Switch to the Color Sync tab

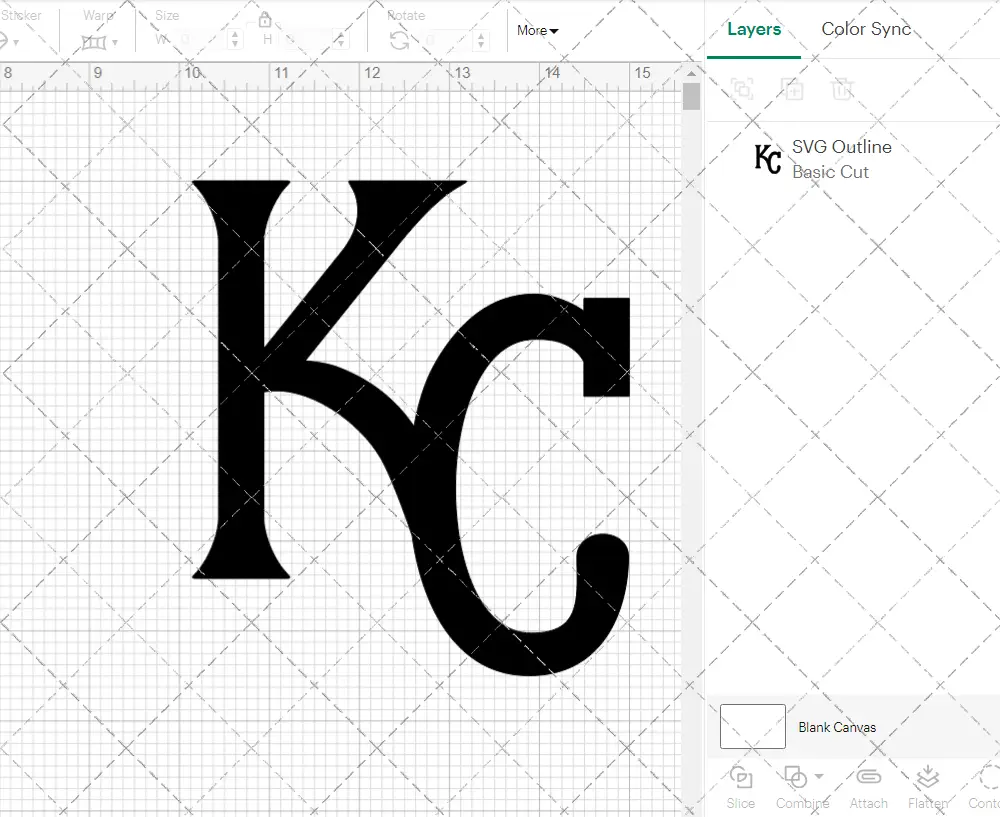[866, 29]
